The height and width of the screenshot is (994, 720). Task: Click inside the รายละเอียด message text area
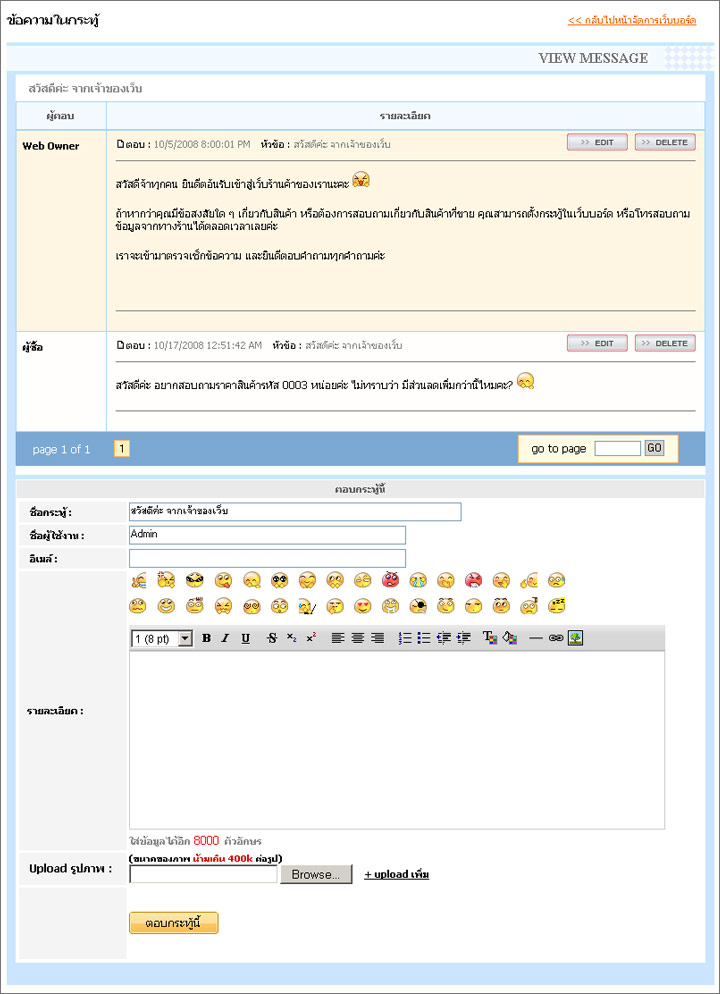pyautogui.click(x=397, y=740)
